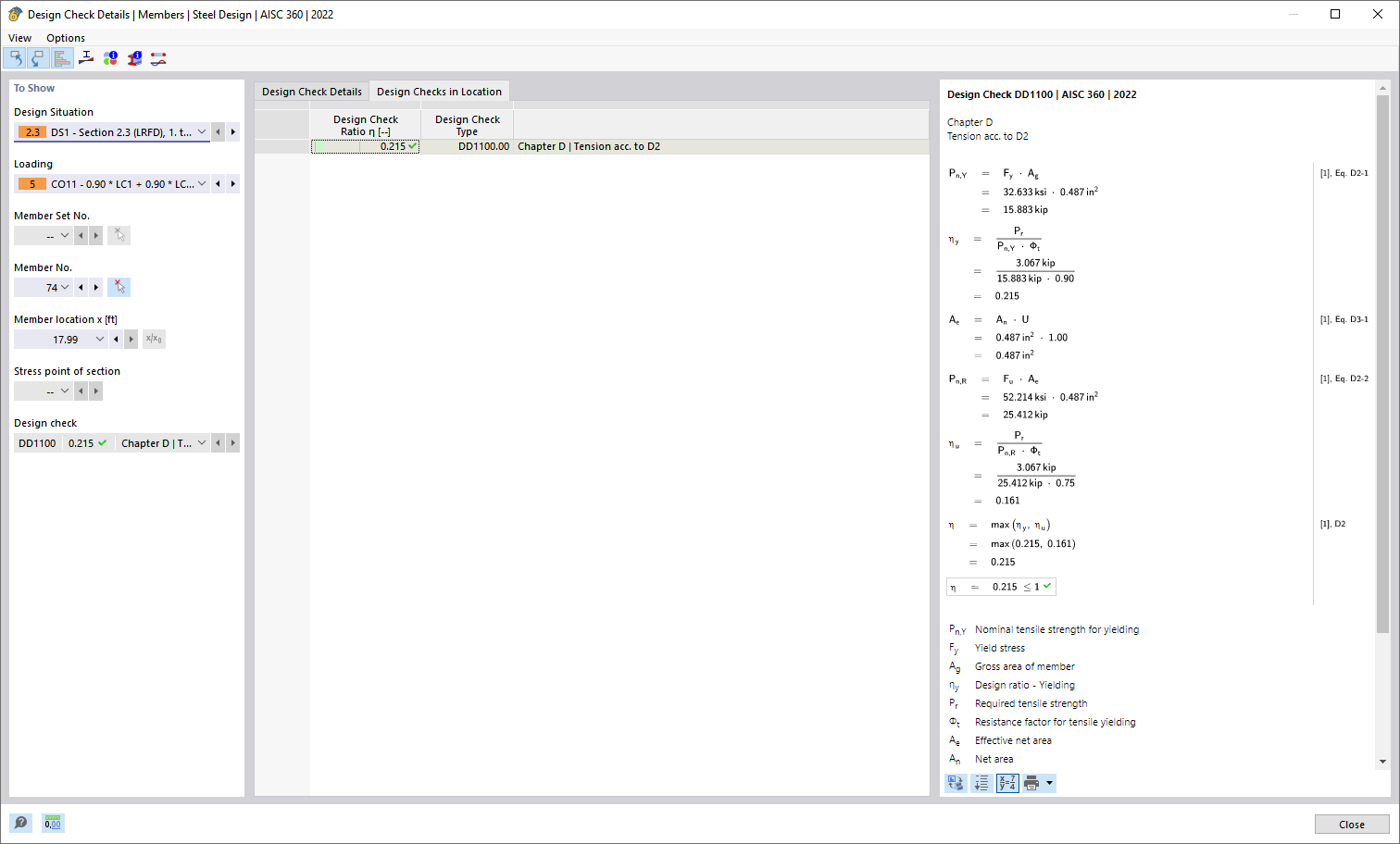
Task: Click the Member No. pick-in-graphic cursor icon
Action: 119,288
